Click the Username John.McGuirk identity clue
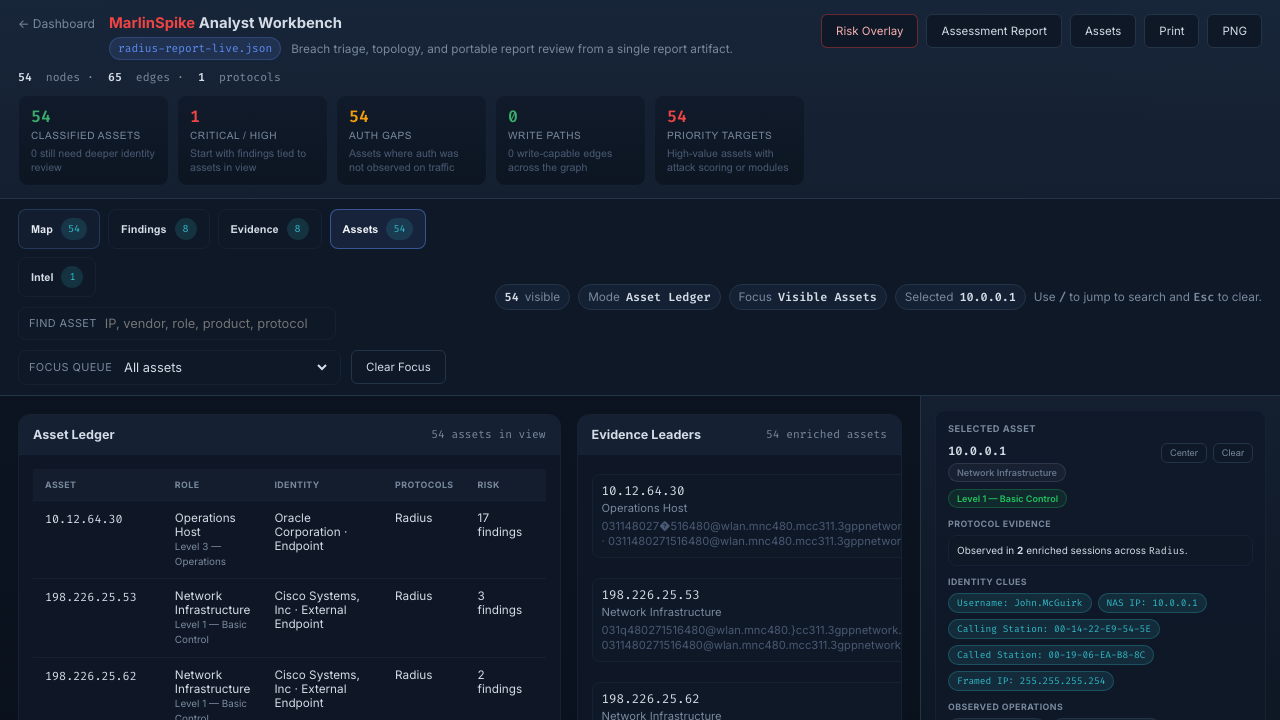Screen dimensions: 1280x720 1019,603
